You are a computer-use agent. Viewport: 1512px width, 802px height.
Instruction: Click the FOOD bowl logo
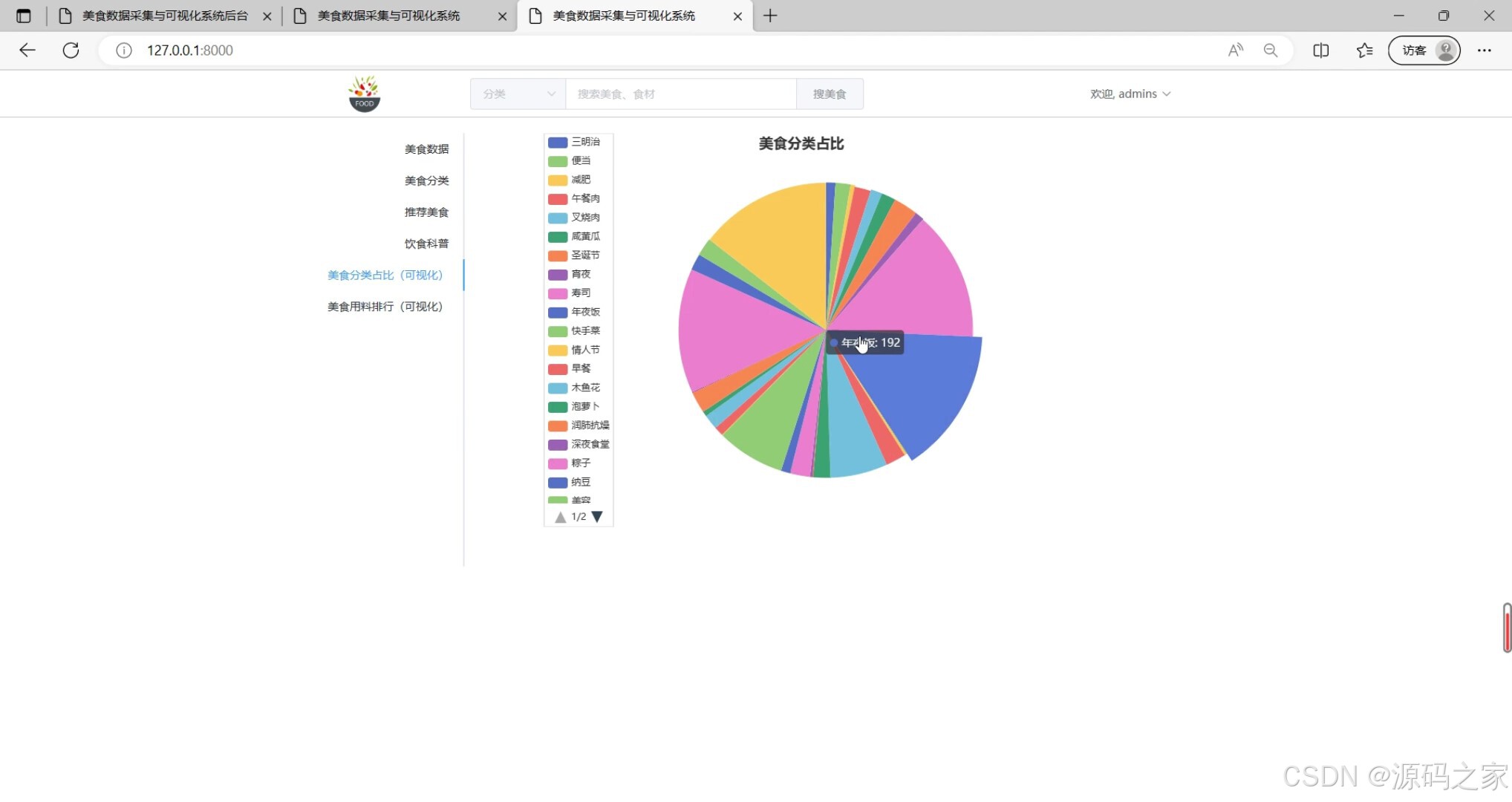click(364, 94)
